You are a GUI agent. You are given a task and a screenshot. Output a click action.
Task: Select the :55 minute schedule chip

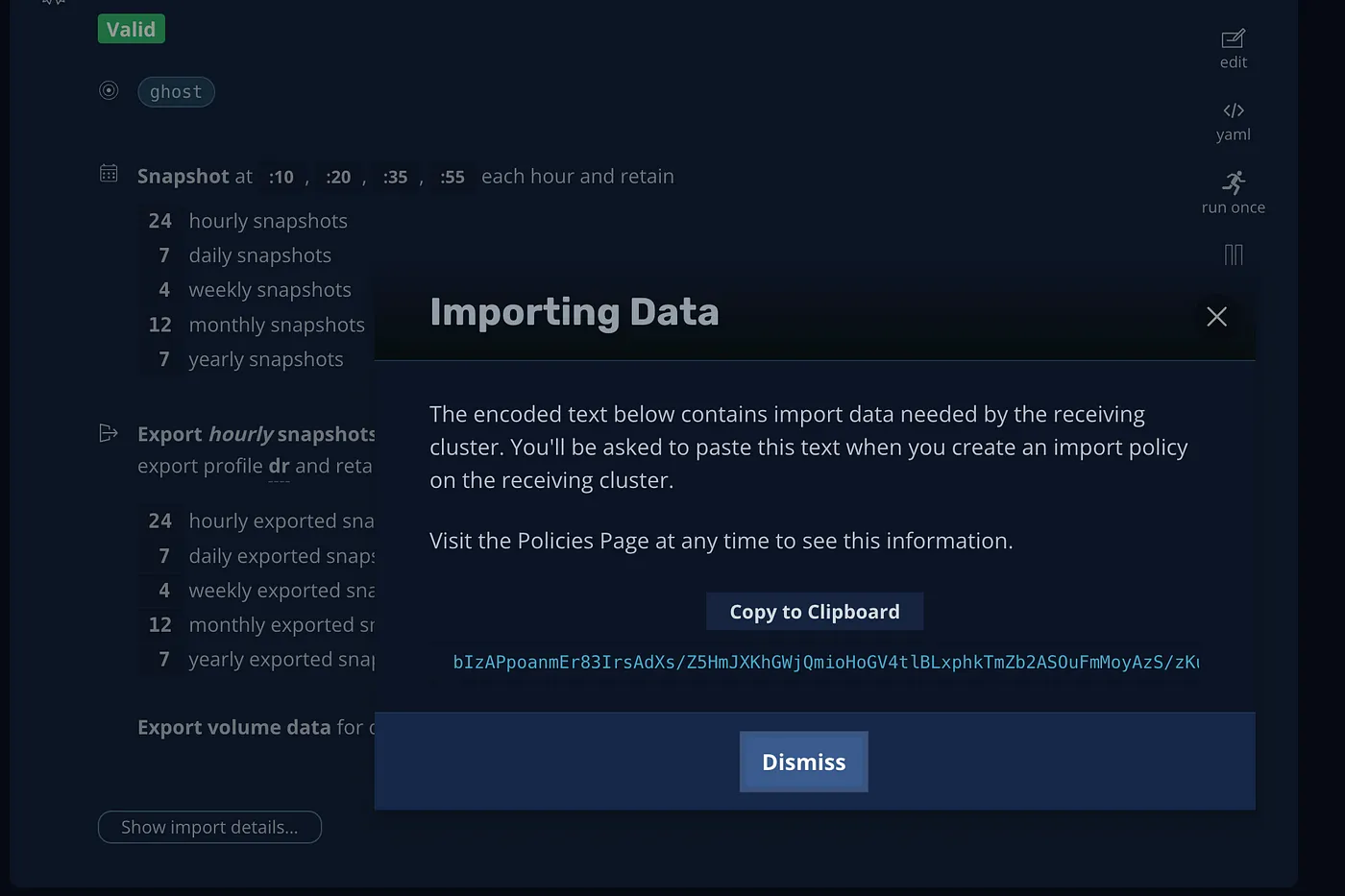(452, 178)
